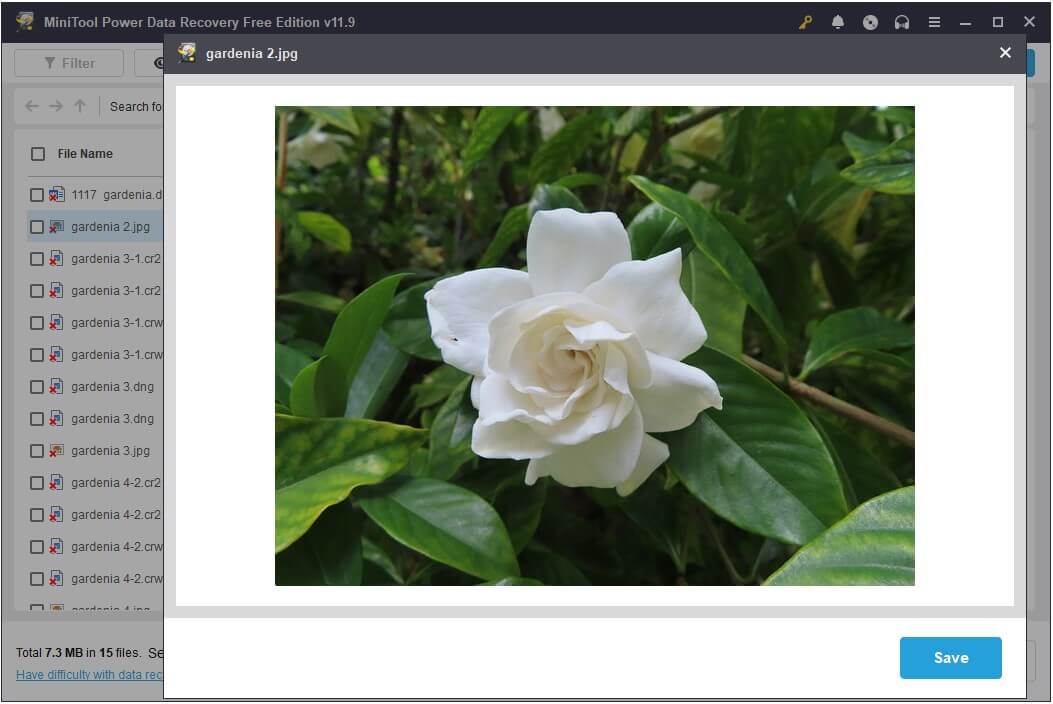
Task: Click the Save button in the preview
Action: coord(950,658)
